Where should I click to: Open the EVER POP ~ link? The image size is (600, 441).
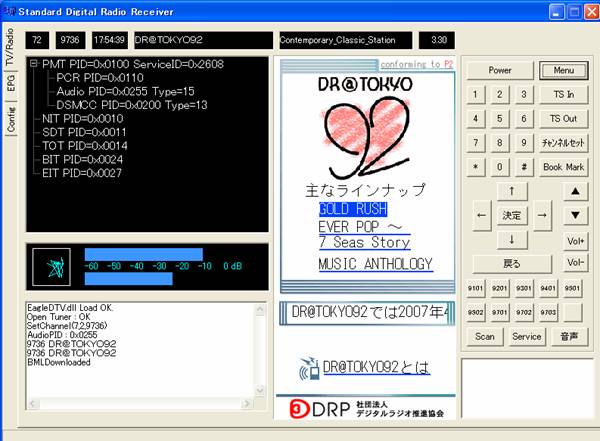(364, 227)
